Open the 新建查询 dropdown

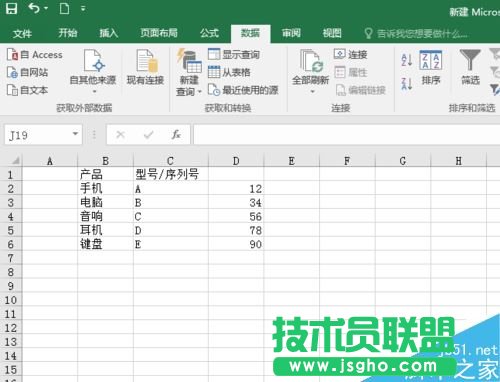pos(189,72)
